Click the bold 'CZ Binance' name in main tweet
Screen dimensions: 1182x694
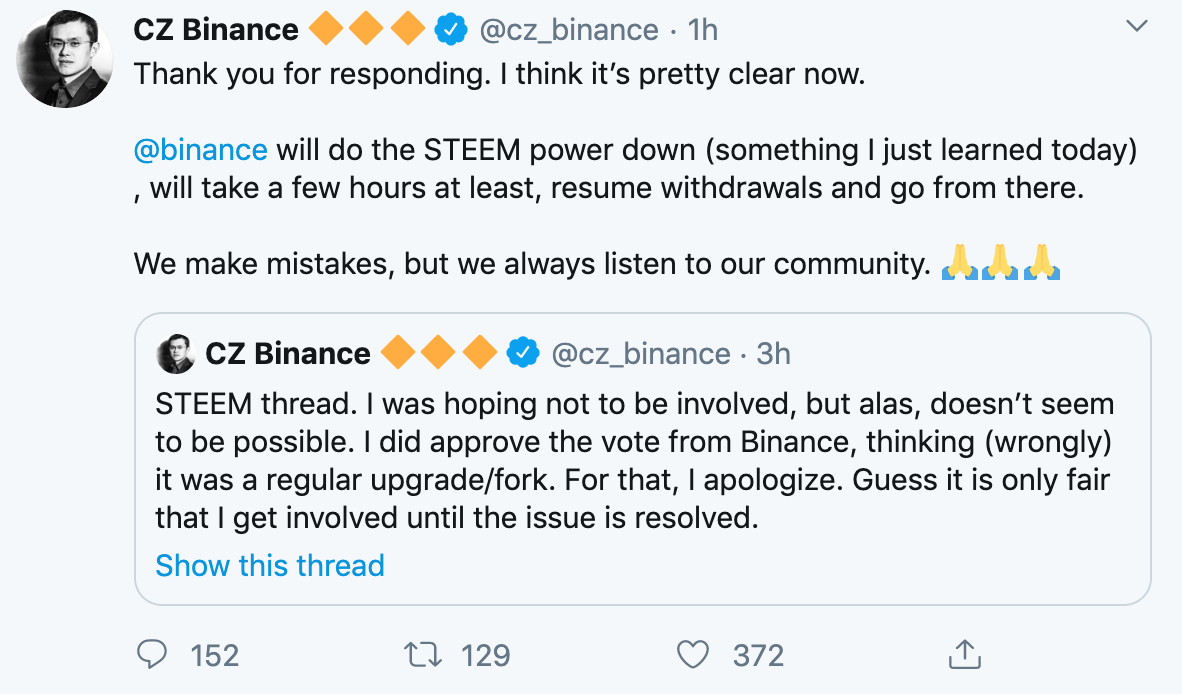tap(216, 31)
